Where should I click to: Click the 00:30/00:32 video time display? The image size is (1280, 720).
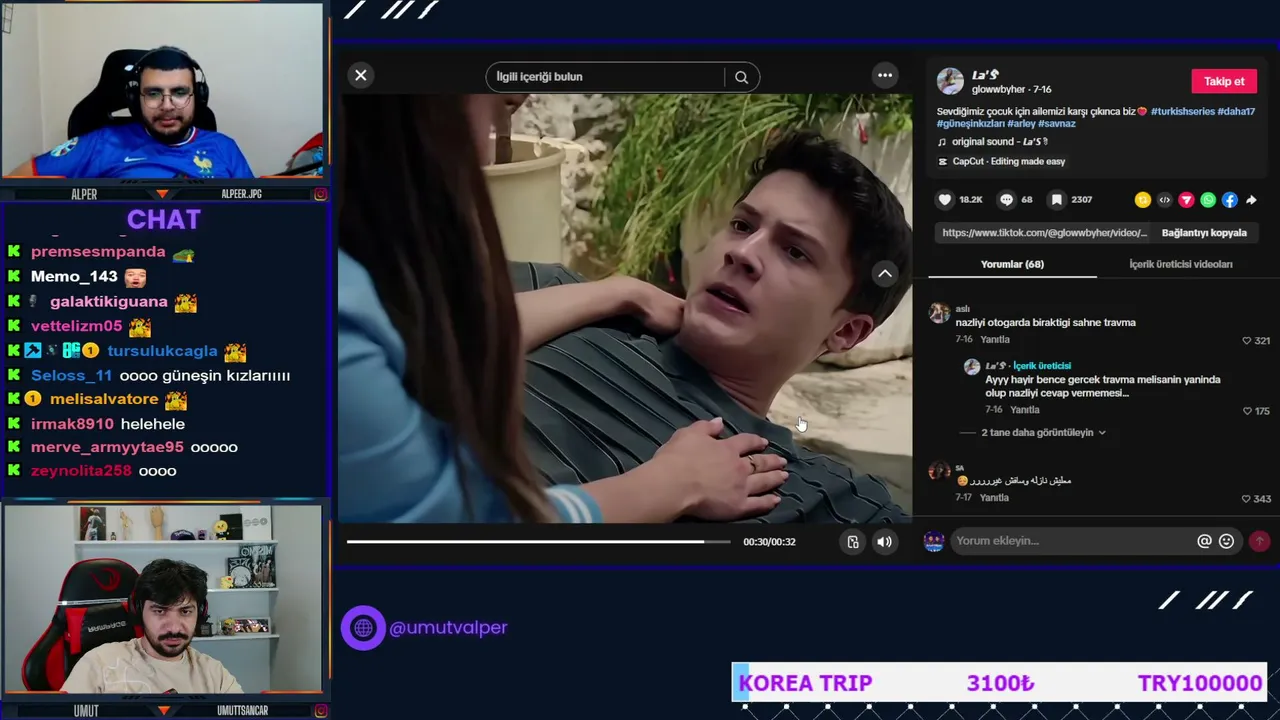click(x=769, y=542)
